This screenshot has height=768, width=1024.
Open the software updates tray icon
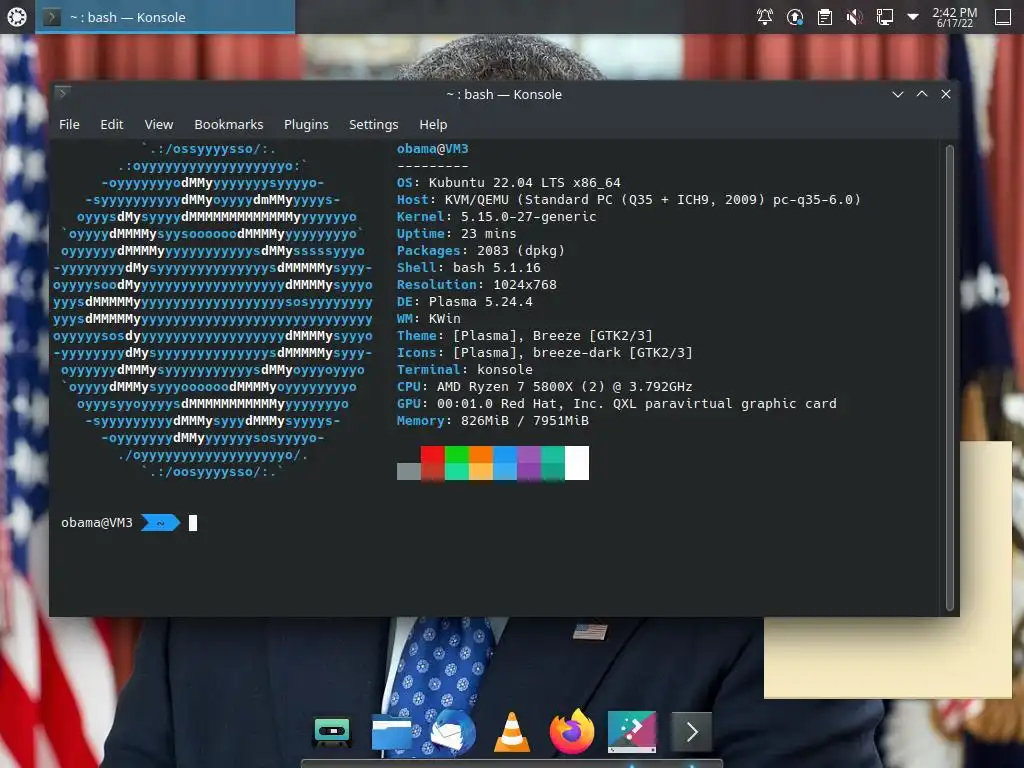point(795,17)
